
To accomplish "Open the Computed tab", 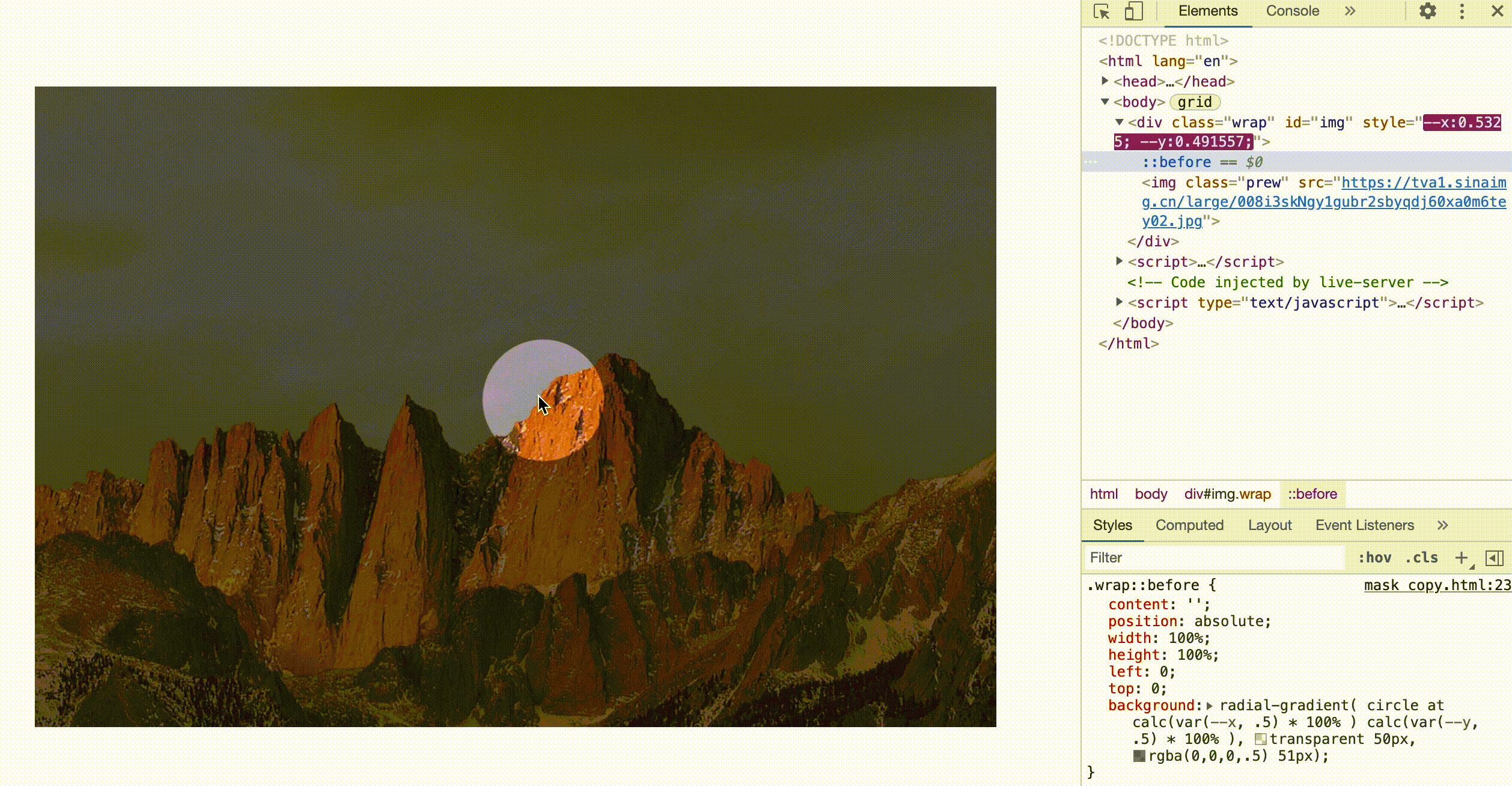I will [1189, 525].
